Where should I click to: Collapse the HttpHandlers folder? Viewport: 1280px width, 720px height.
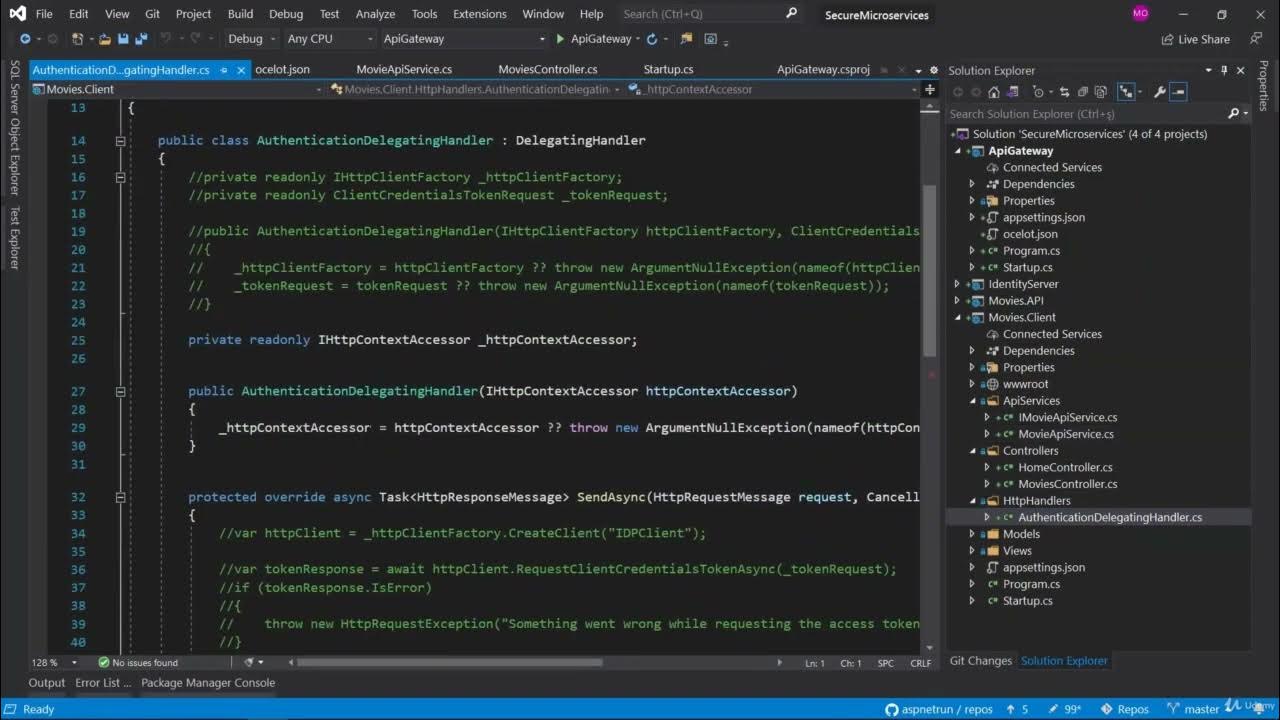972,501
